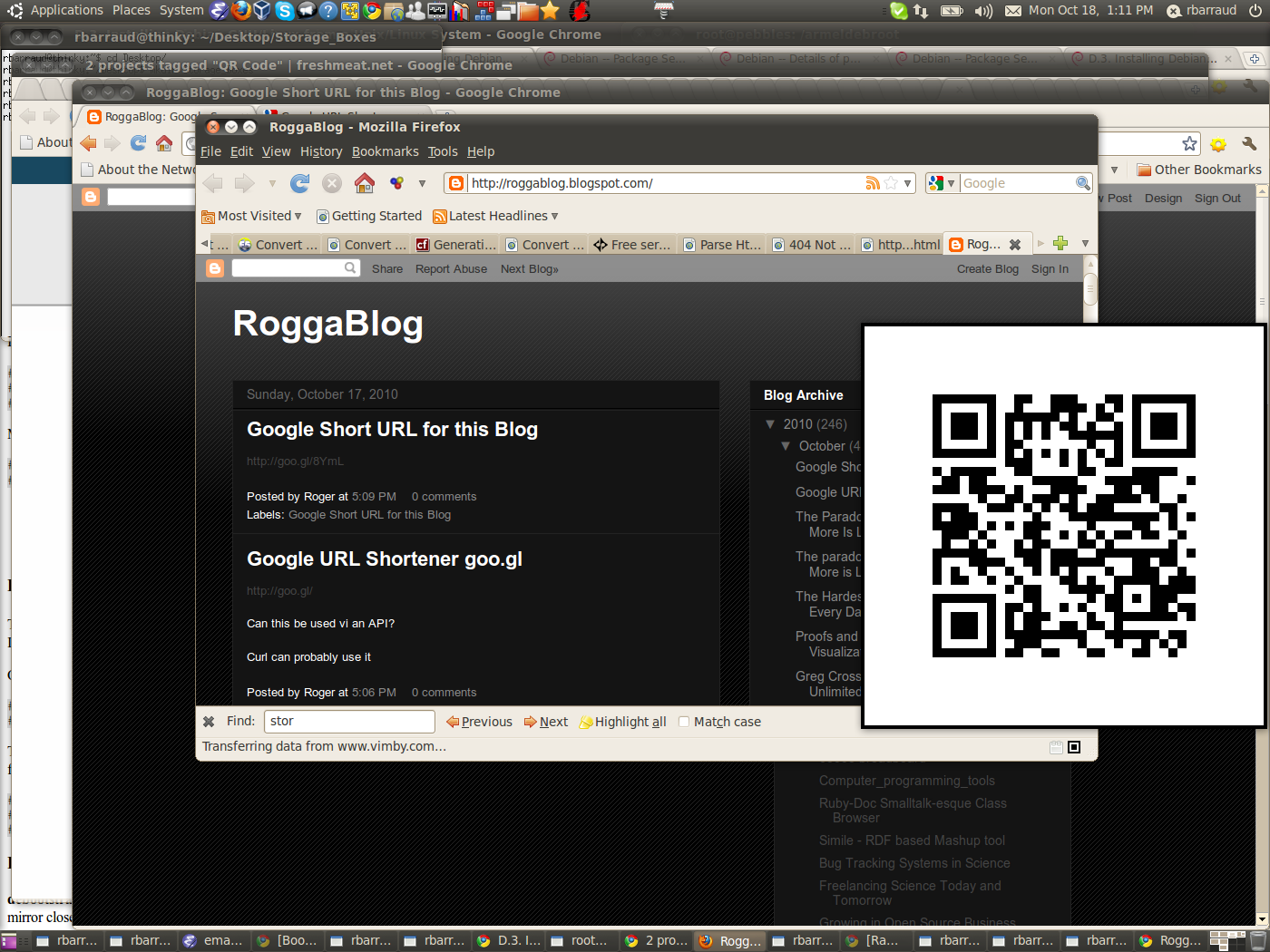The height and width of the screenshot is (952, 1270).
Task: Switch to the '404 Not ...' tab
Action: (x=811, y=244)
